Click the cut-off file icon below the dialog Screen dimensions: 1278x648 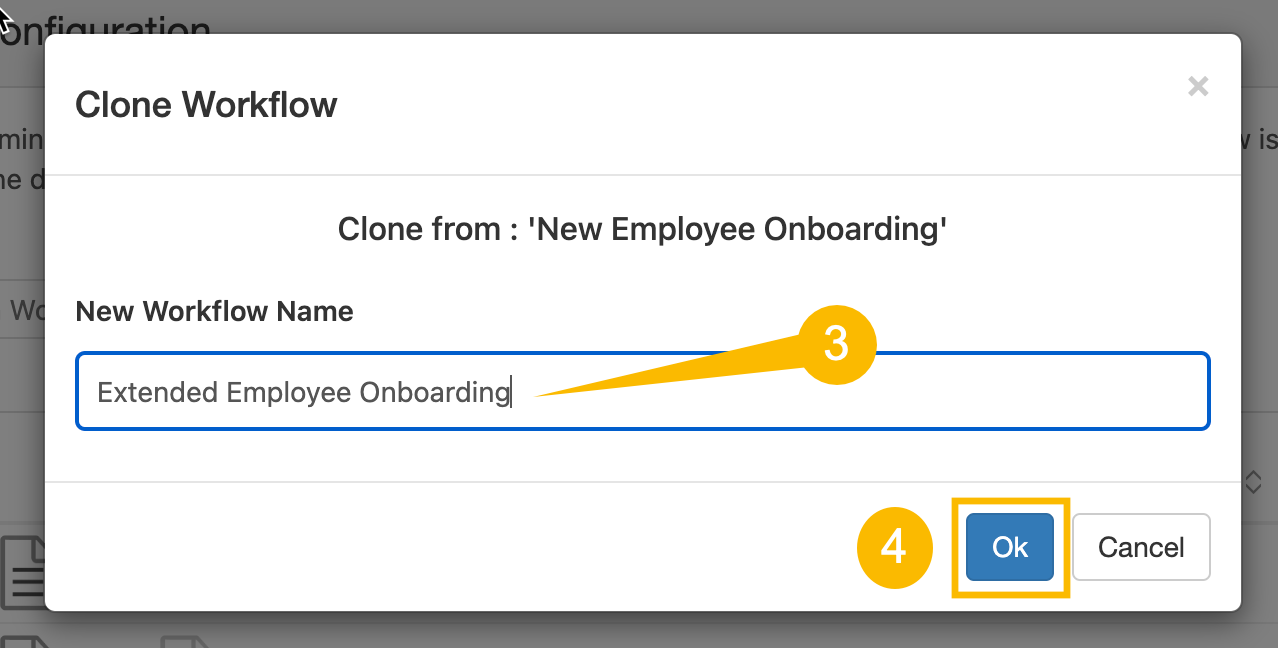coord(24,640)
